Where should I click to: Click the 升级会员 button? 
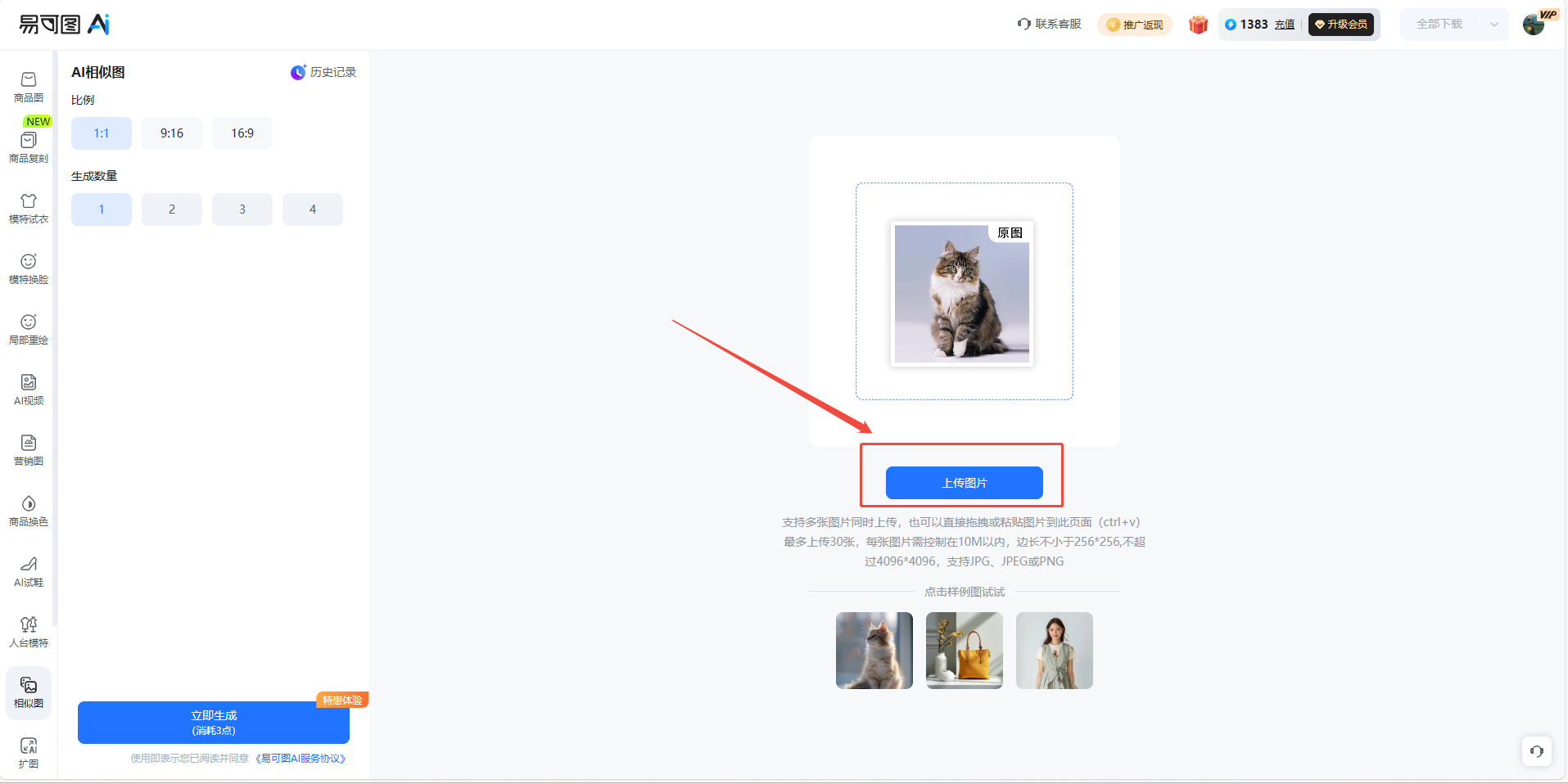pyautogui.click(x=1341, y=25)
